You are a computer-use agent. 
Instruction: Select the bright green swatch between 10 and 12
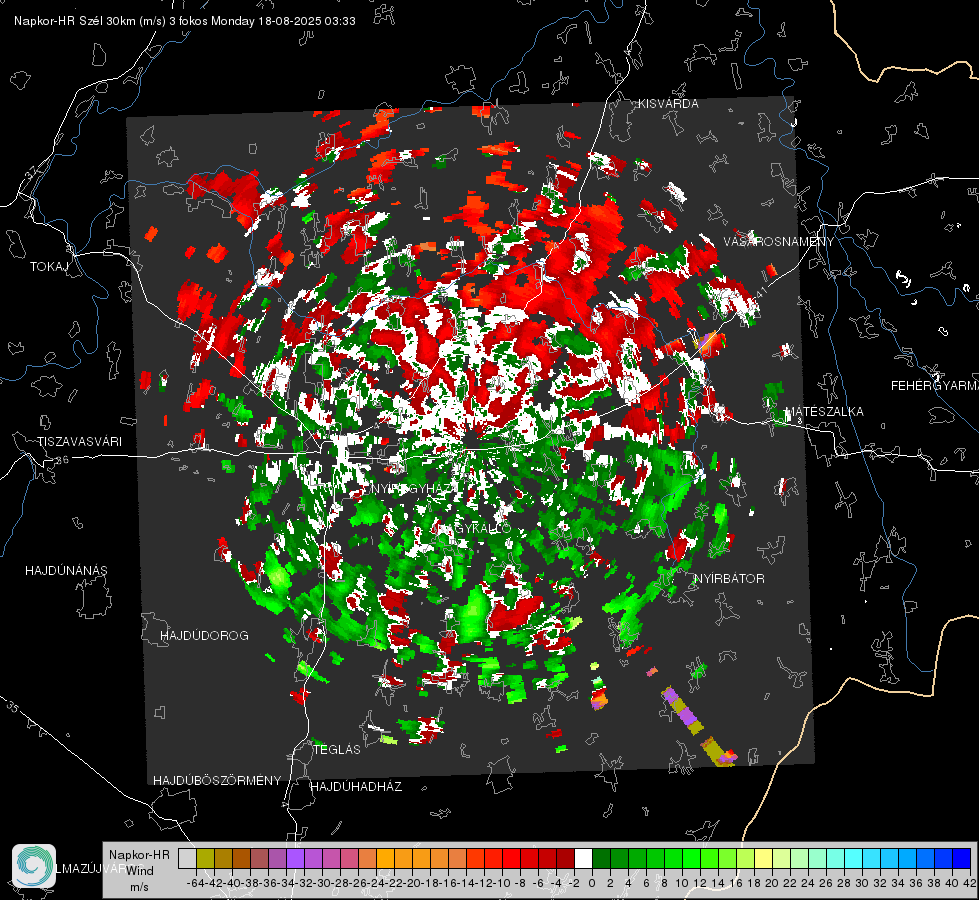click(691, 858)
